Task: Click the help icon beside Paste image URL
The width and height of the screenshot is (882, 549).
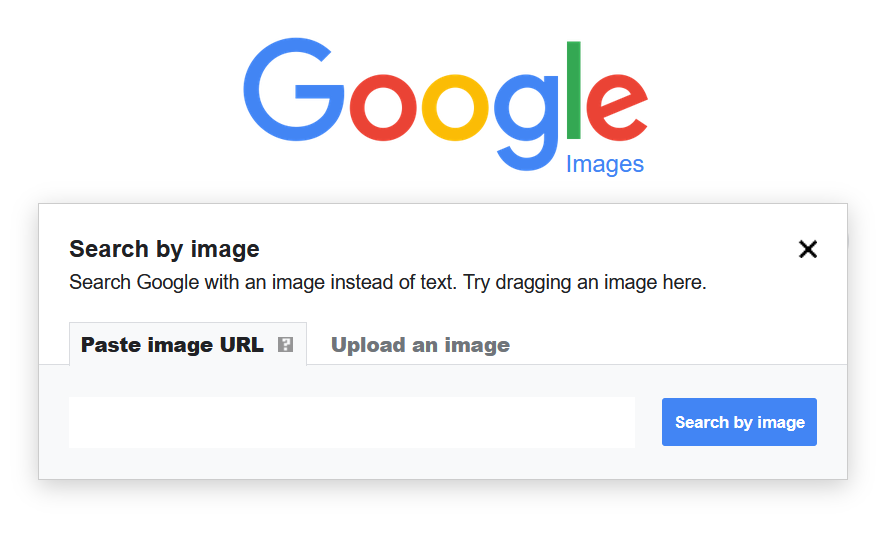Action: (285, 345)
